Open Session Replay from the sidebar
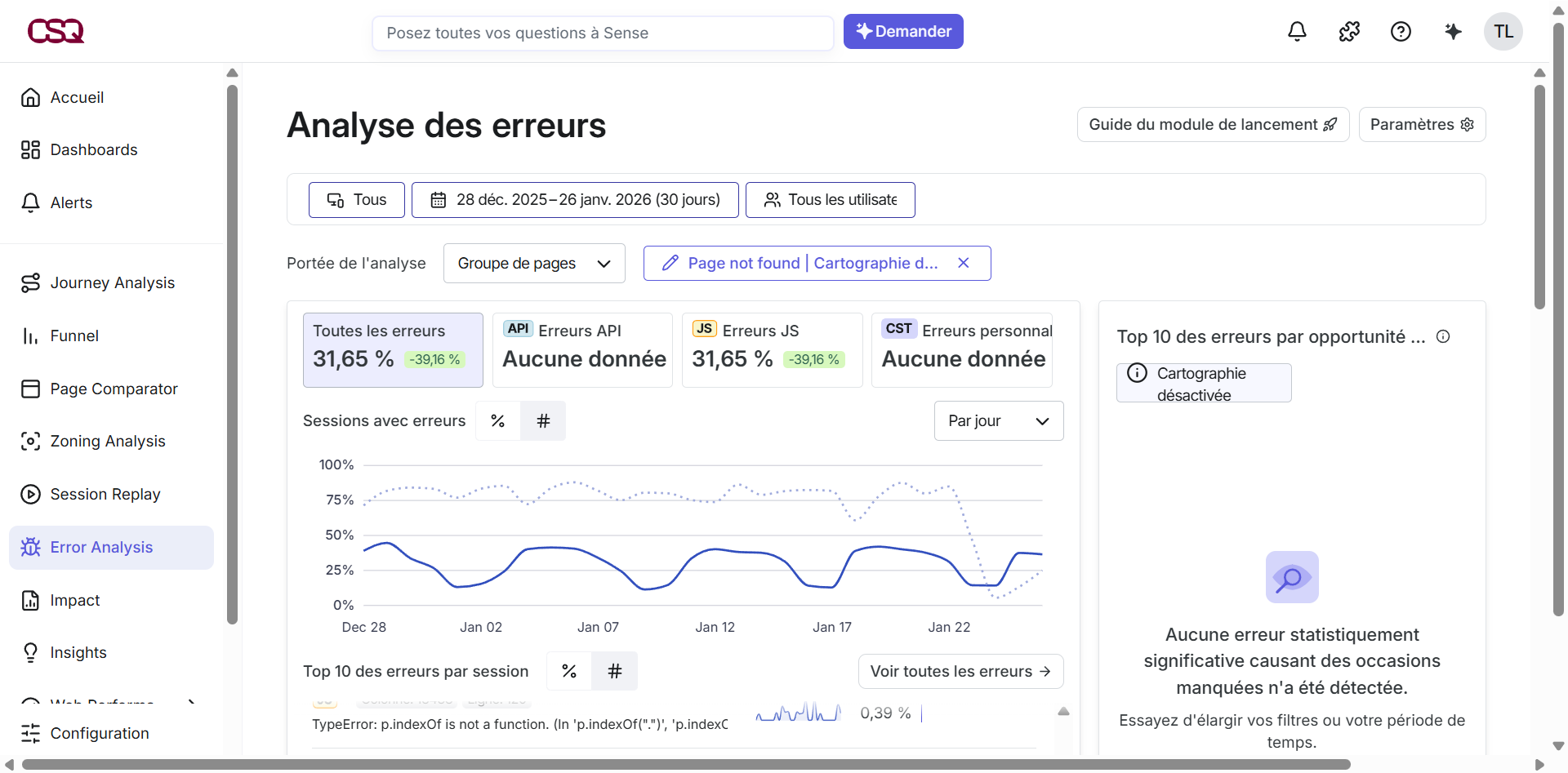This screenshot has width=1568, height=773. coord(105,494)
